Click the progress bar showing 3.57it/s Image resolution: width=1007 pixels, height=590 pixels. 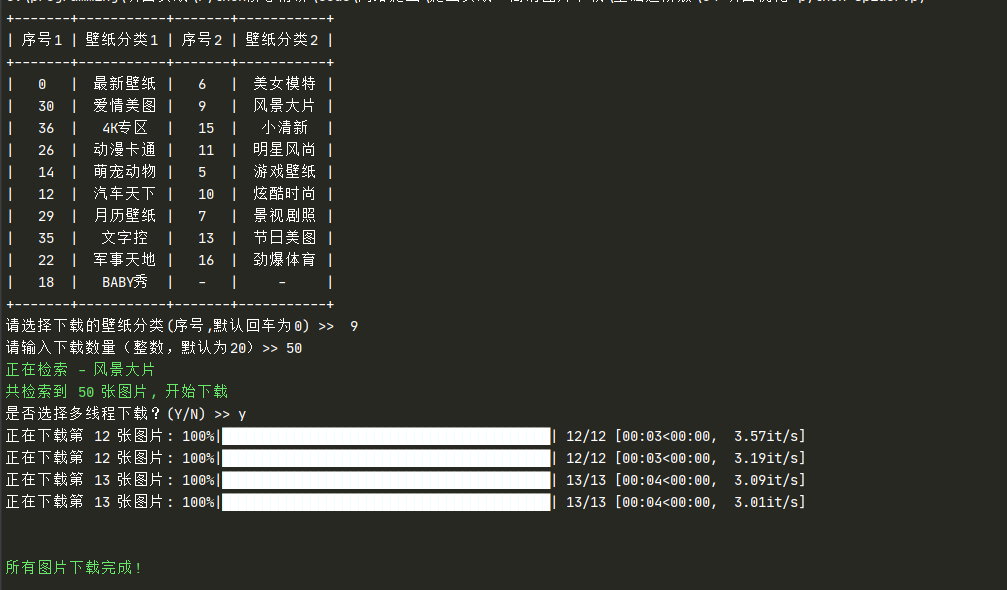386,436
